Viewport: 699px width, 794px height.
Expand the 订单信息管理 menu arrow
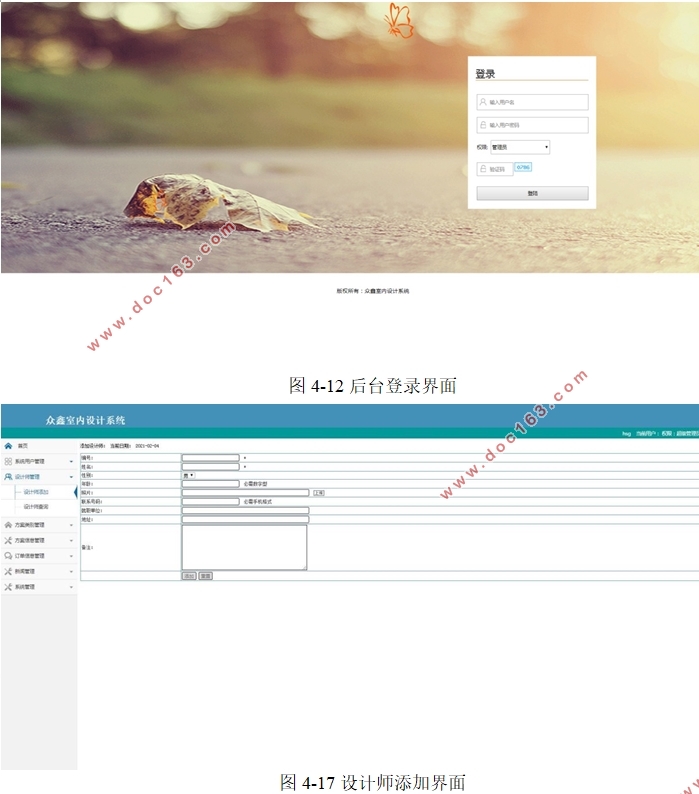point(71,557)
